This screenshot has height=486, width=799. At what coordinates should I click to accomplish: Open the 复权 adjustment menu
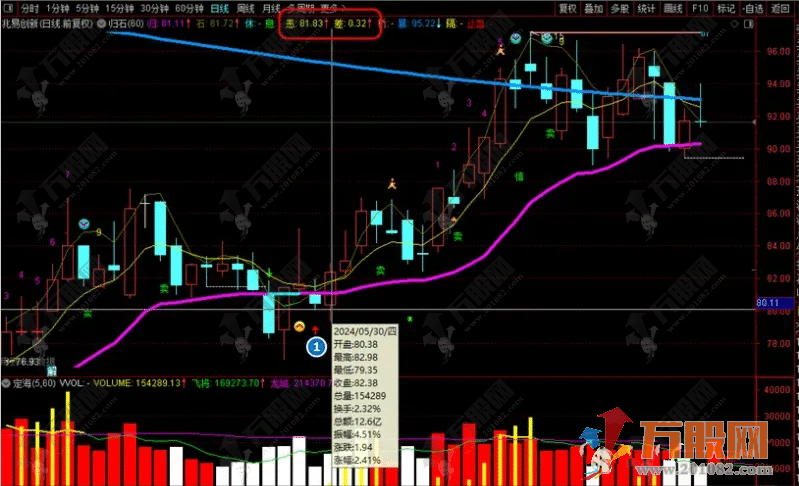568,9
